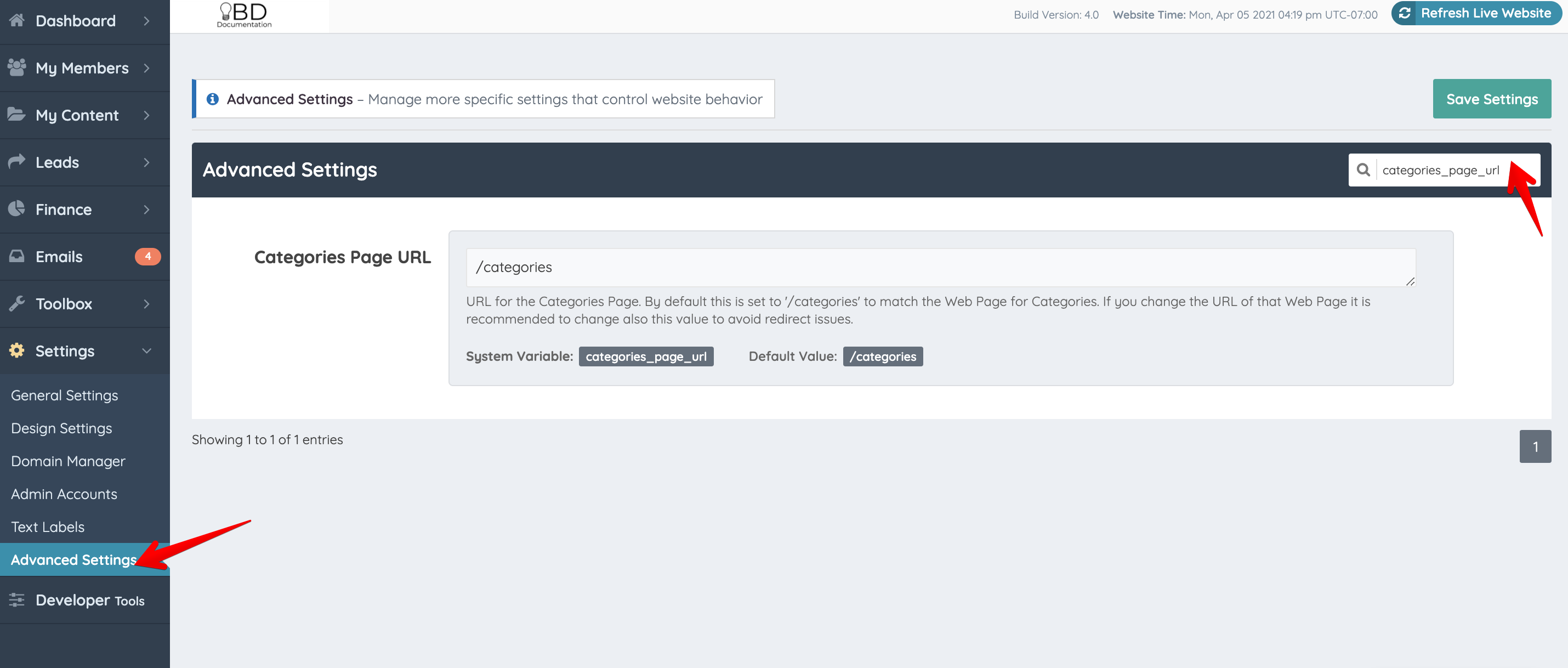The height and width of the screenshot is (668, 1568).
Task: Click the Toolbox wrench icon
Action: [x=17, y=303]
